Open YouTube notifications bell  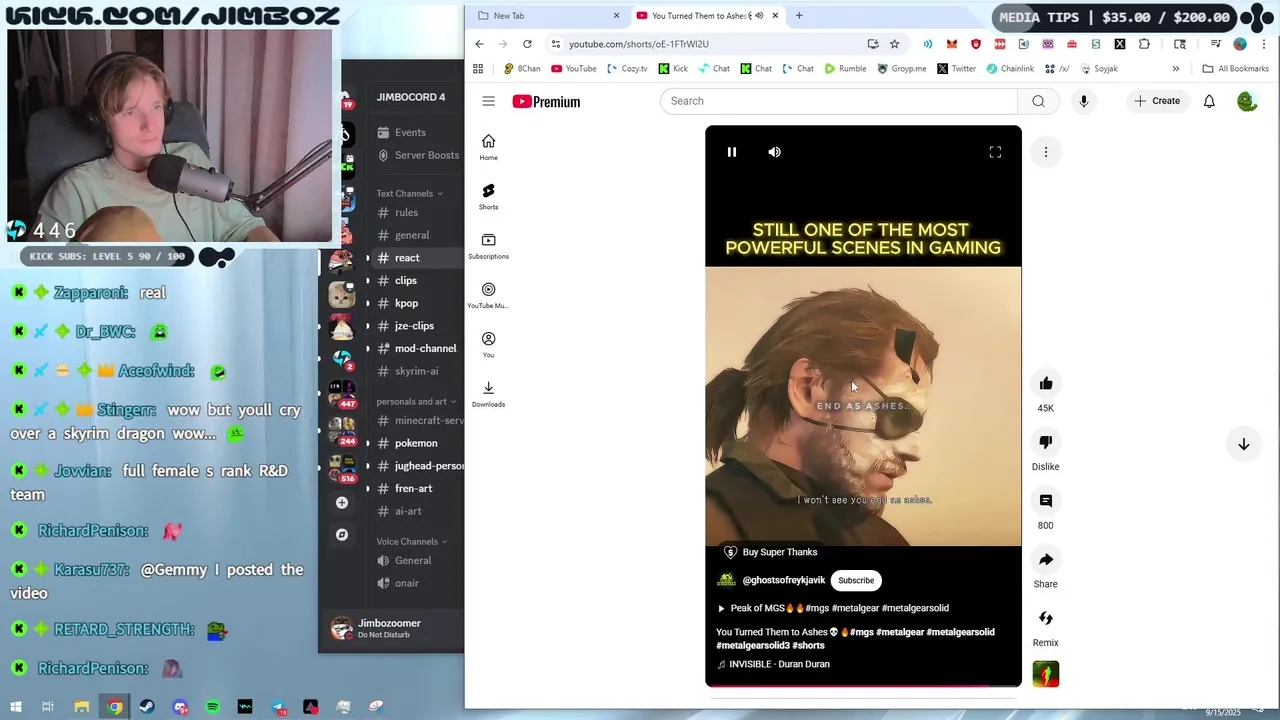1209,101
